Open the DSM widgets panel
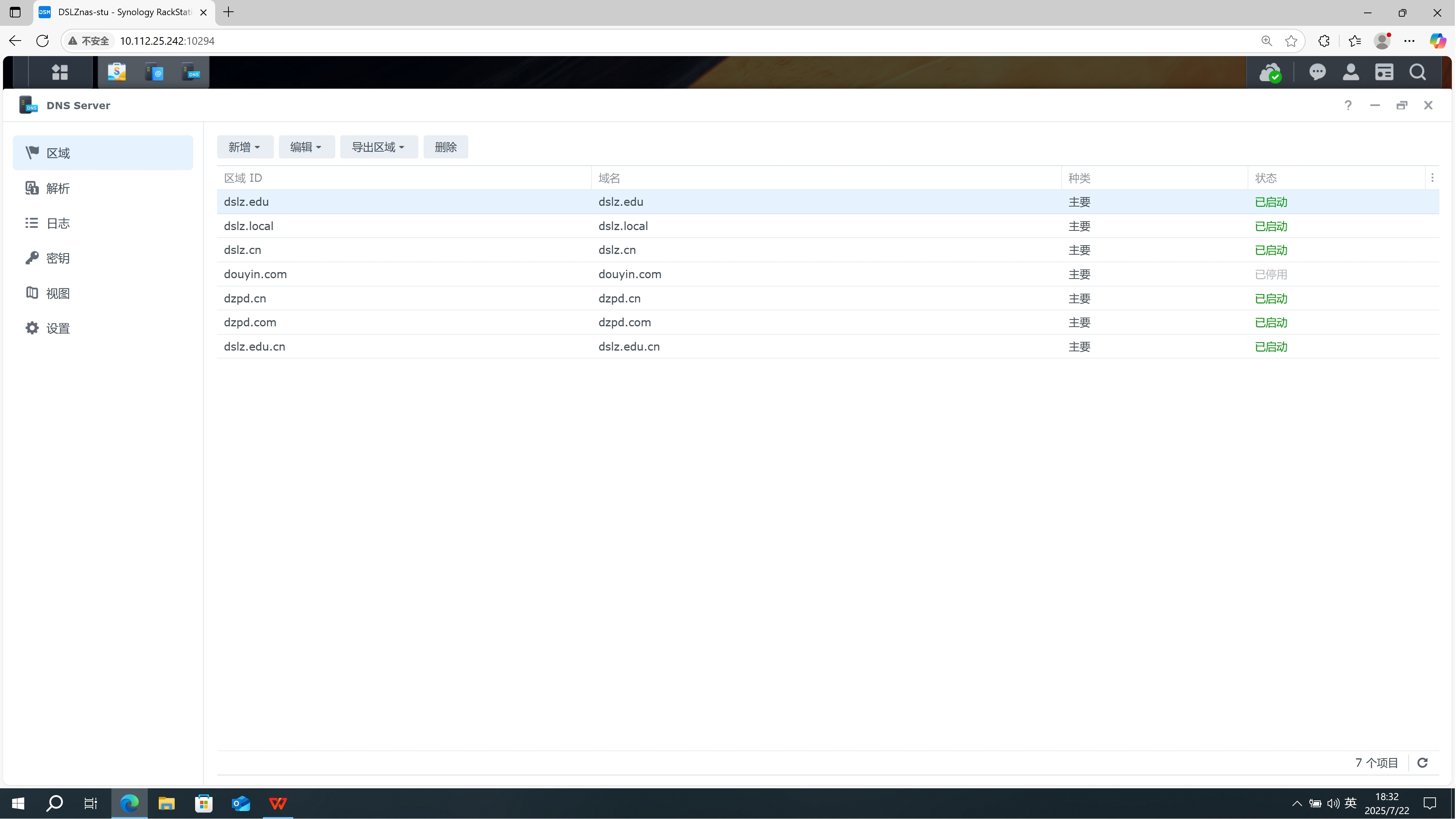 point(1384,72)
